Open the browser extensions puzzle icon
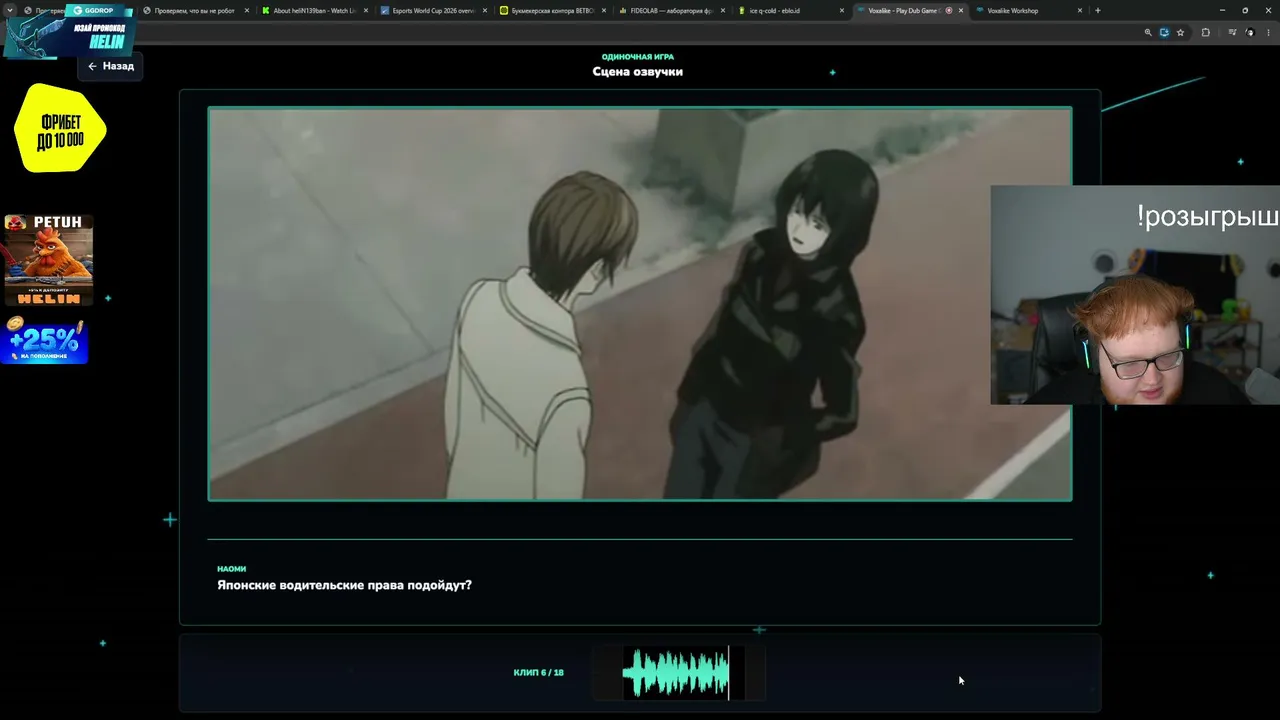1280x720 pixels. (1205, 32)
